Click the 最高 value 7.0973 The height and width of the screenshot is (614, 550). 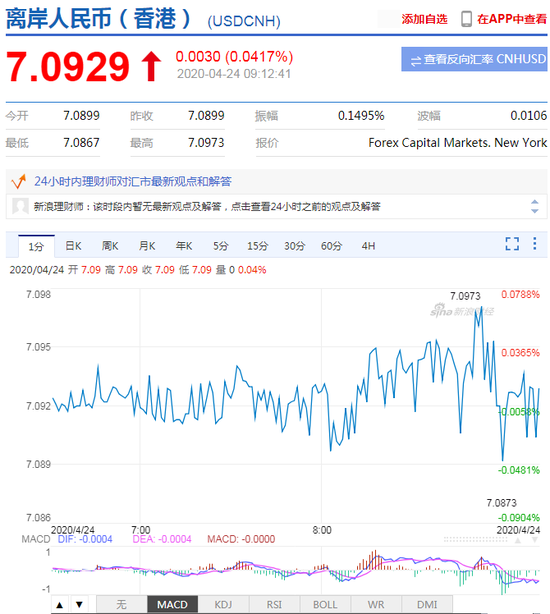(x=206, y=143)
